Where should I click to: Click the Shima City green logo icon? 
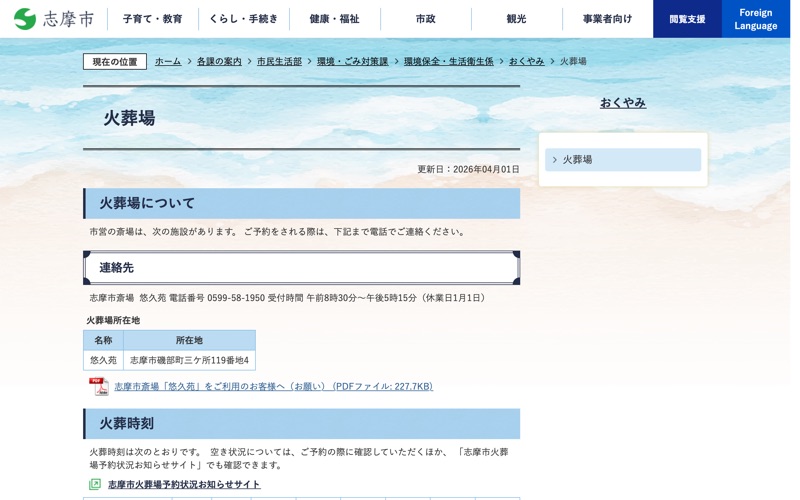click(x=24, y=19)
